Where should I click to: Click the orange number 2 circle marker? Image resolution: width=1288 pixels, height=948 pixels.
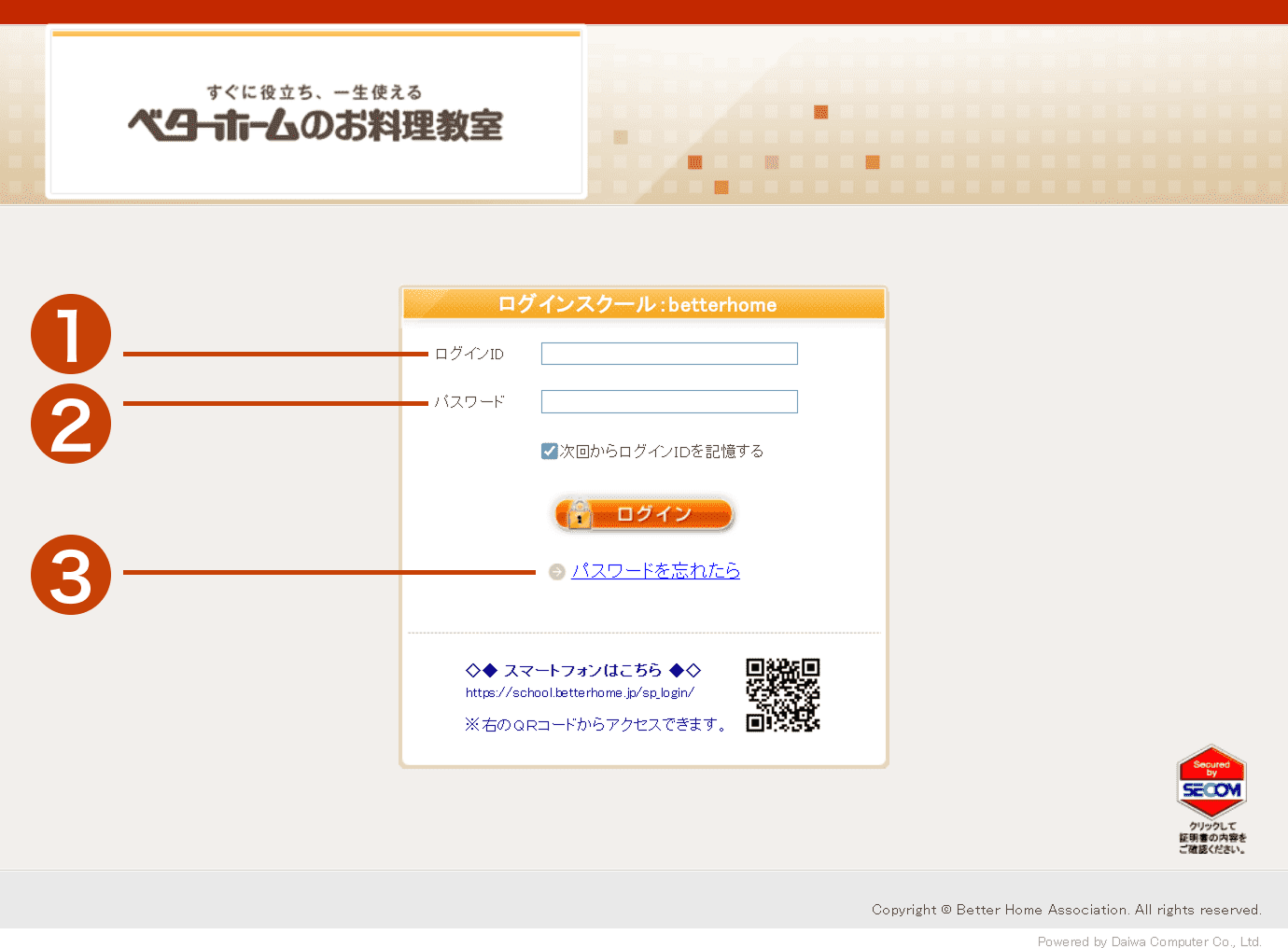coord(71,424)
